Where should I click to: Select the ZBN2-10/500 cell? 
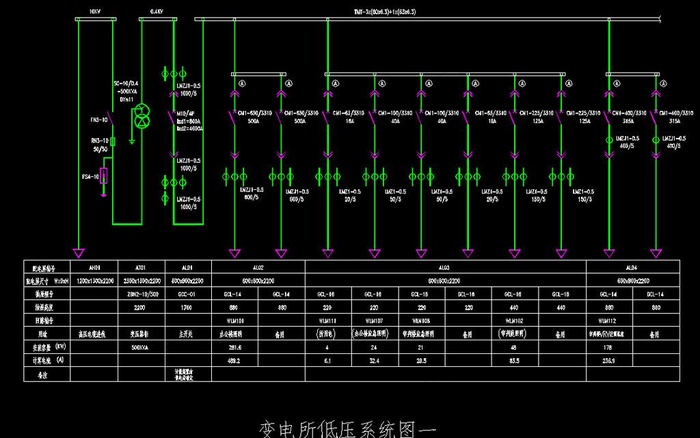(x=141, y=294)
